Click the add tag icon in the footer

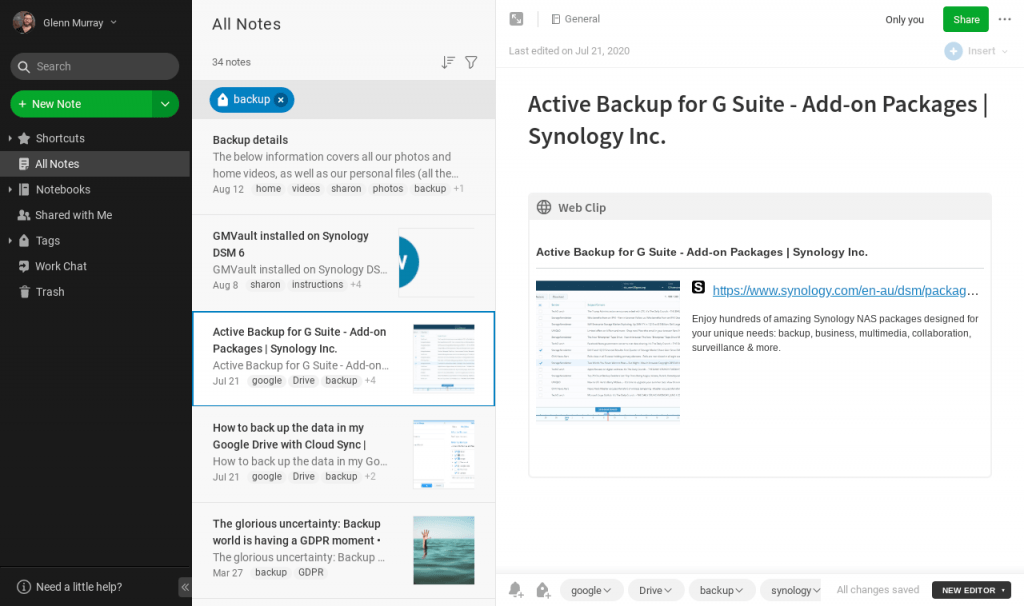[543, 590]
